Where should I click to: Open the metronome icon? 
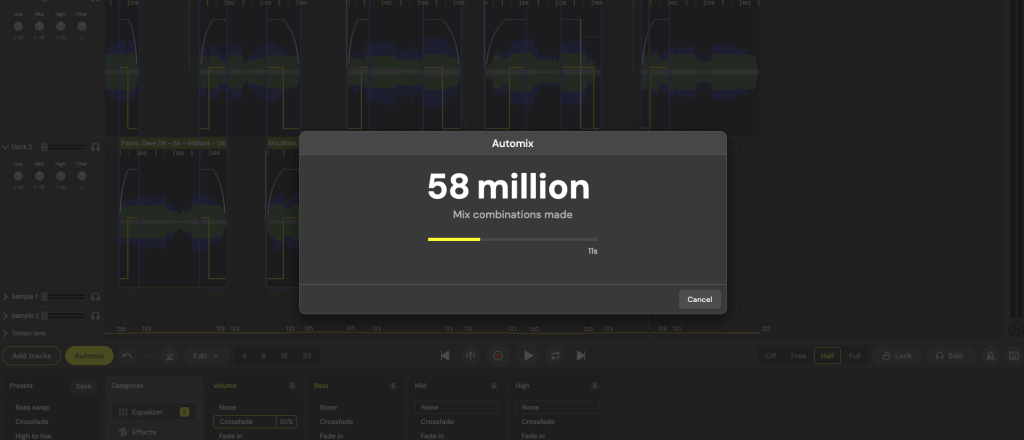pyautogui.click(x=990, y=355)
